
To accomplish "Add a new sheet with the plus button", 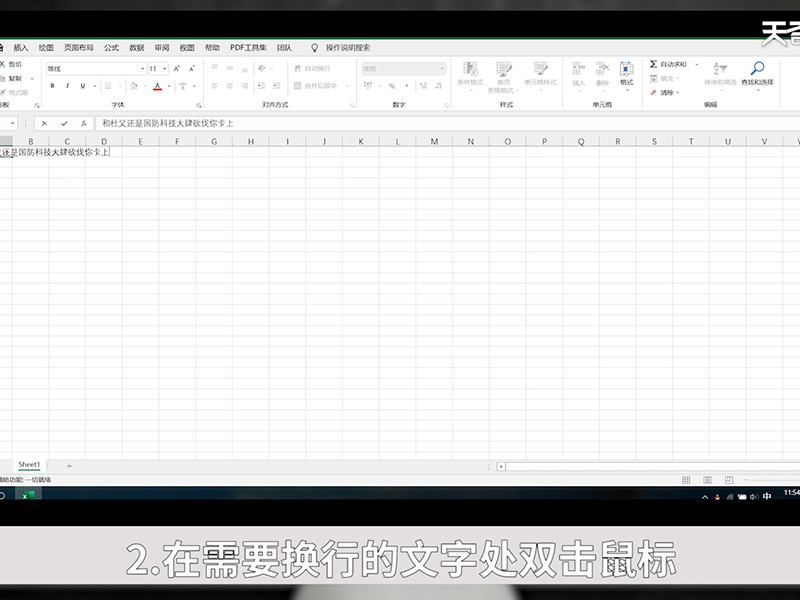I will pyautogui.click(x=69, y=466).
